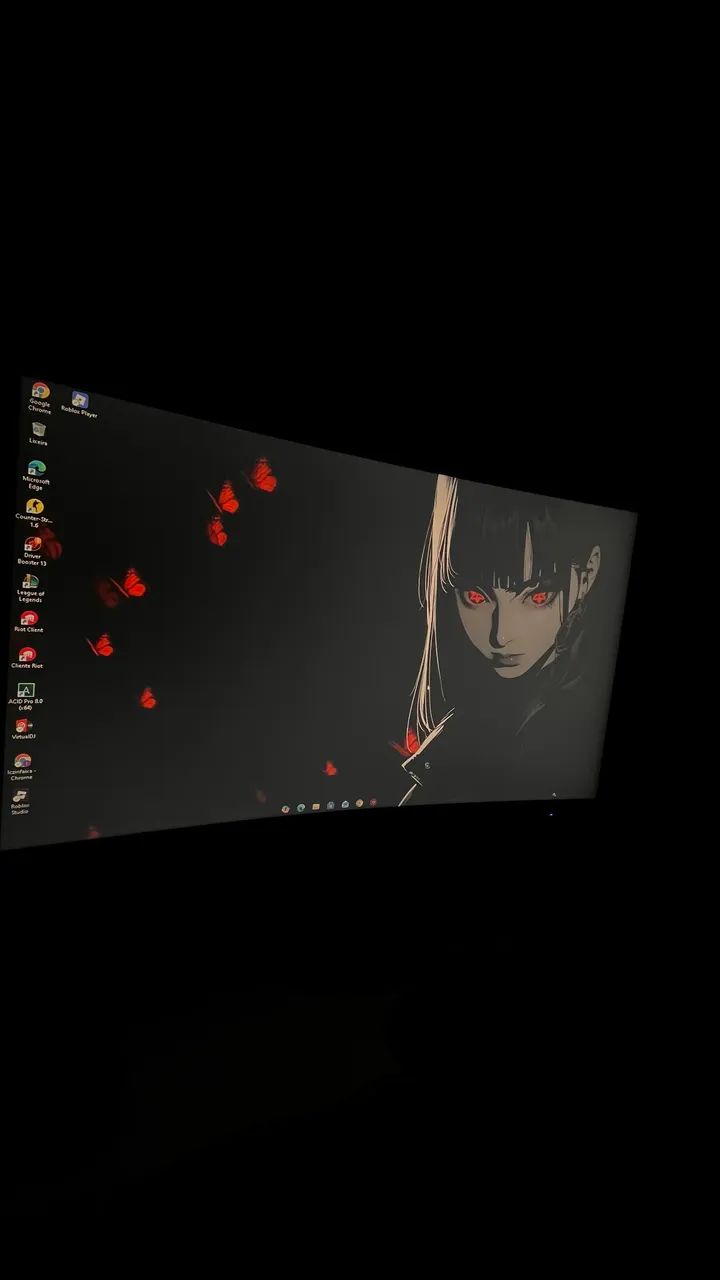Launch the Counter-Strike 1.6 shortcut

34,513
